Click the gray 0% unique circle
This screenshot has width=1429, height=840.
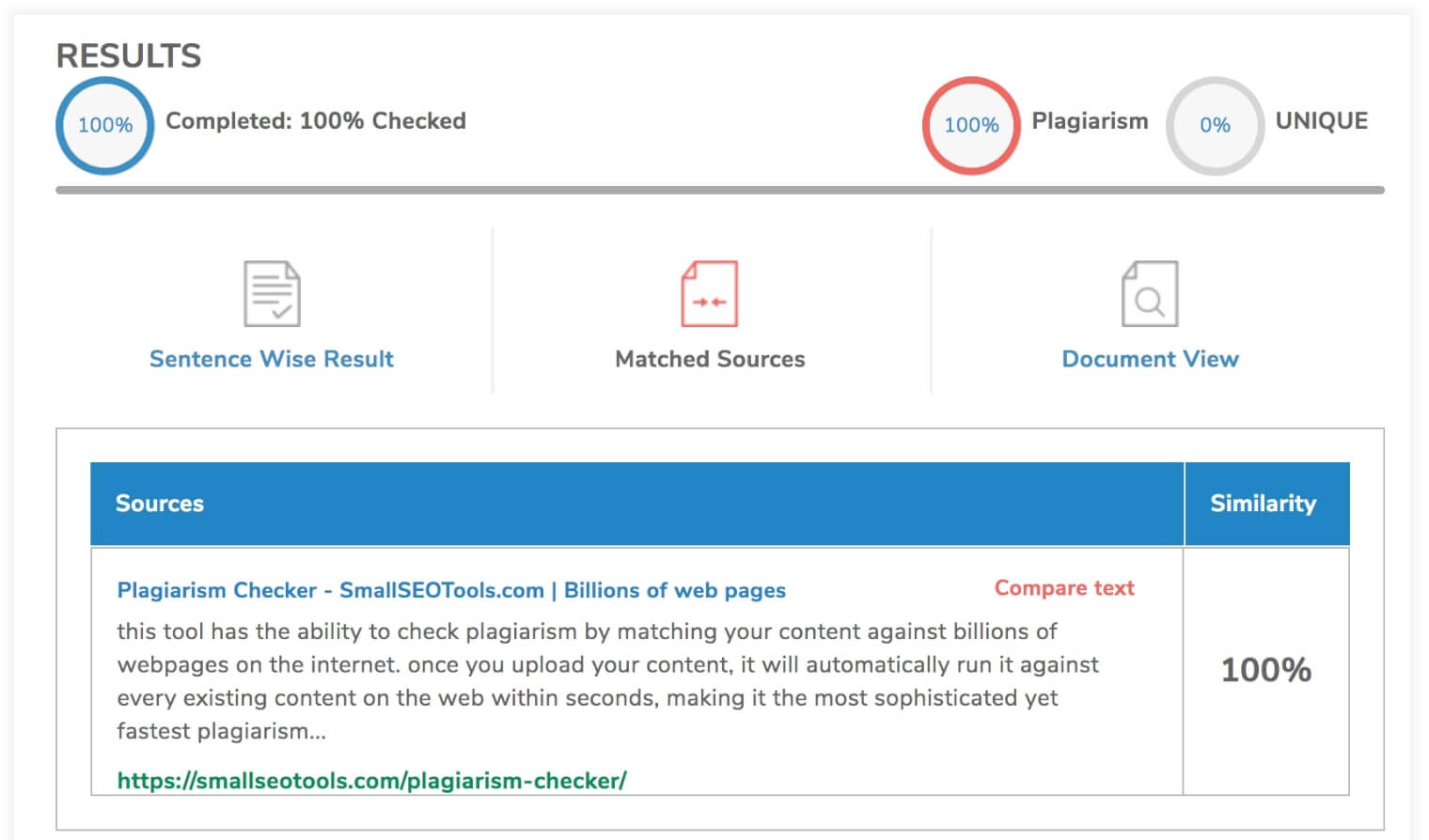point(1215,125)
